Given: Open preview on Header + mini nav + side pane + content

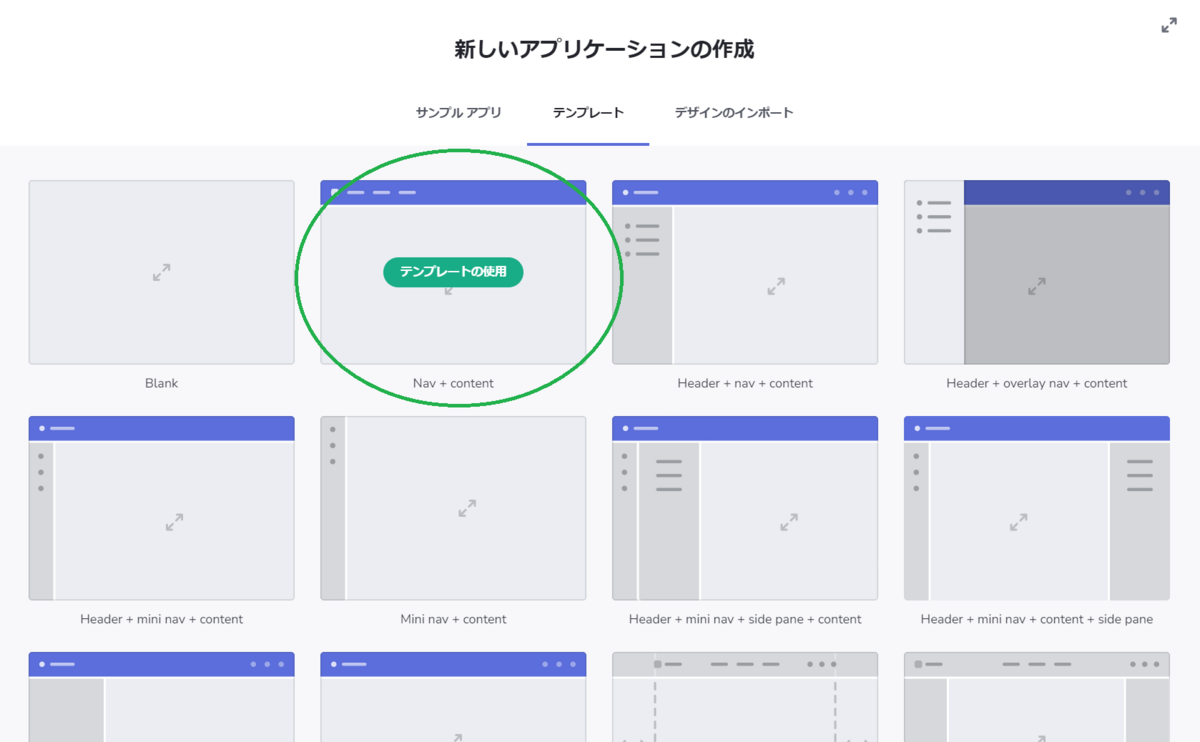Looking at the screenshot, I should 789,522.
